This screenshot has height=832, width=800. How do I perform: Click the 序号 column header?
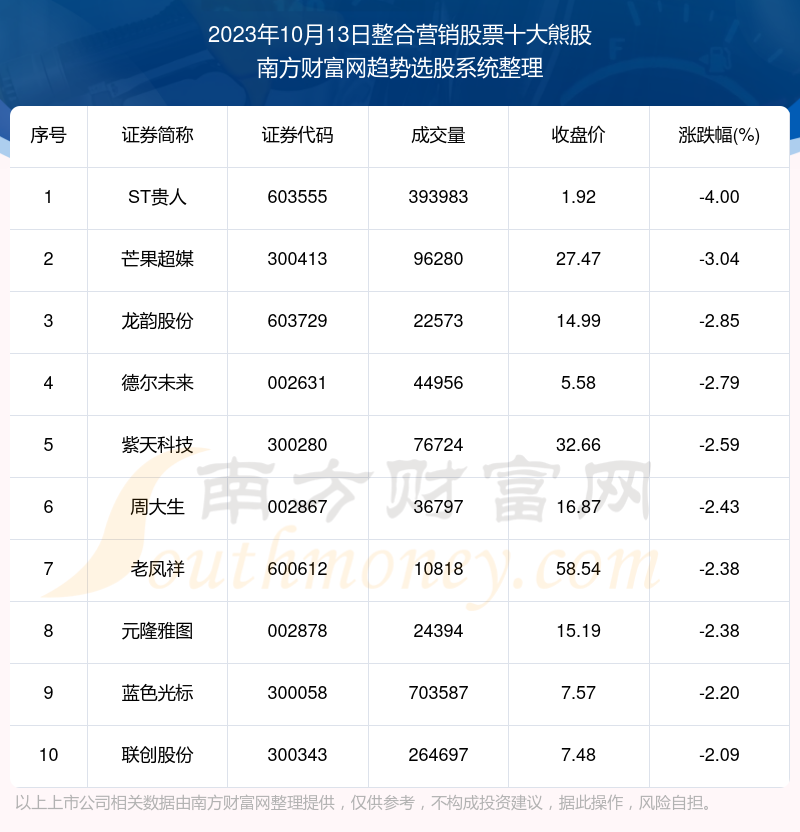(x=48, y=136)
